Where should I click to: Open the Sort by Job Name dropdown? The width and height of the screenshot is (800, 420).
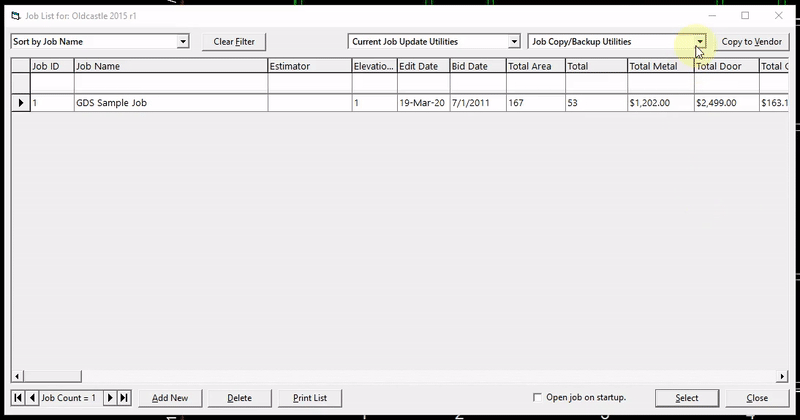pyautogui.click(x=183, y=41)
